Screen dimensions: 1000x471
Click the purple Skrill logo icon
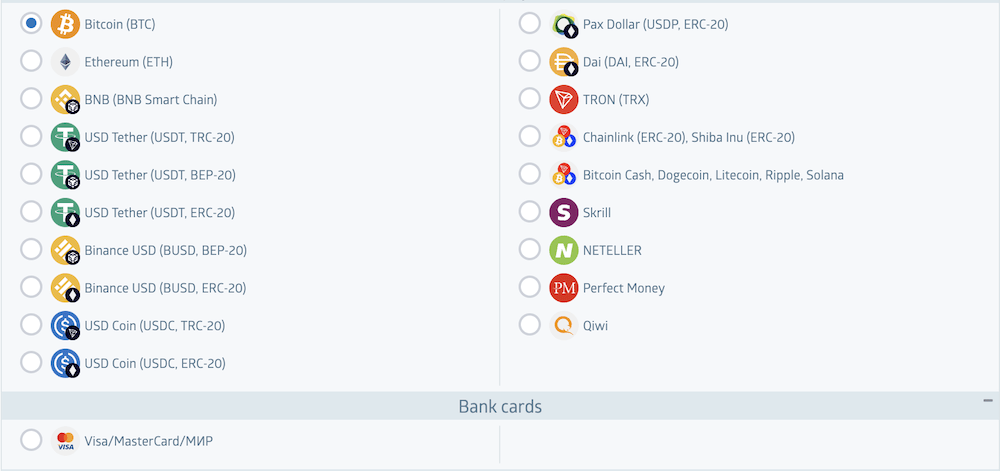pos(564,213)
